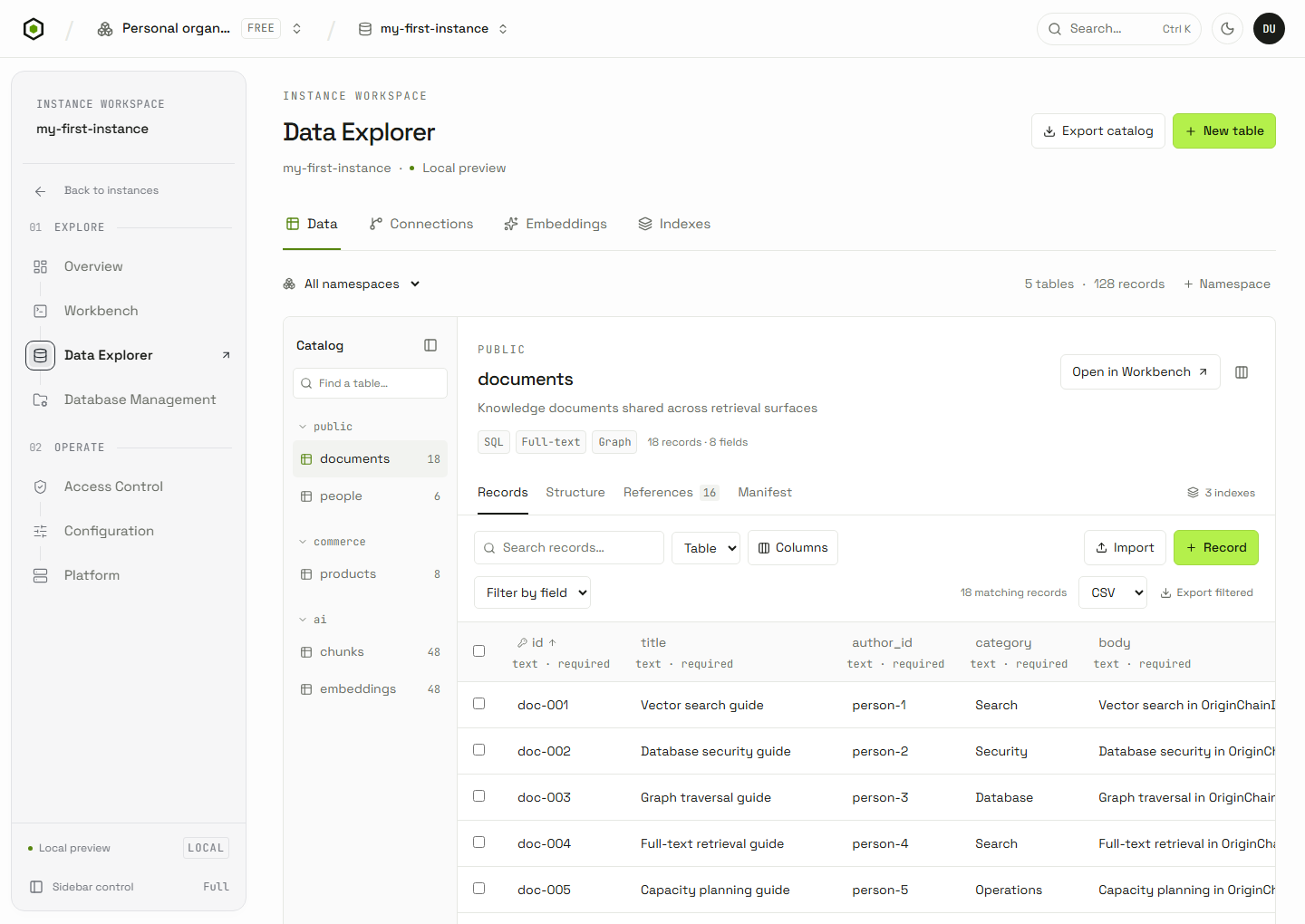
Task: Select the doc-004 row checkbox
Action: tap(479, 842)
